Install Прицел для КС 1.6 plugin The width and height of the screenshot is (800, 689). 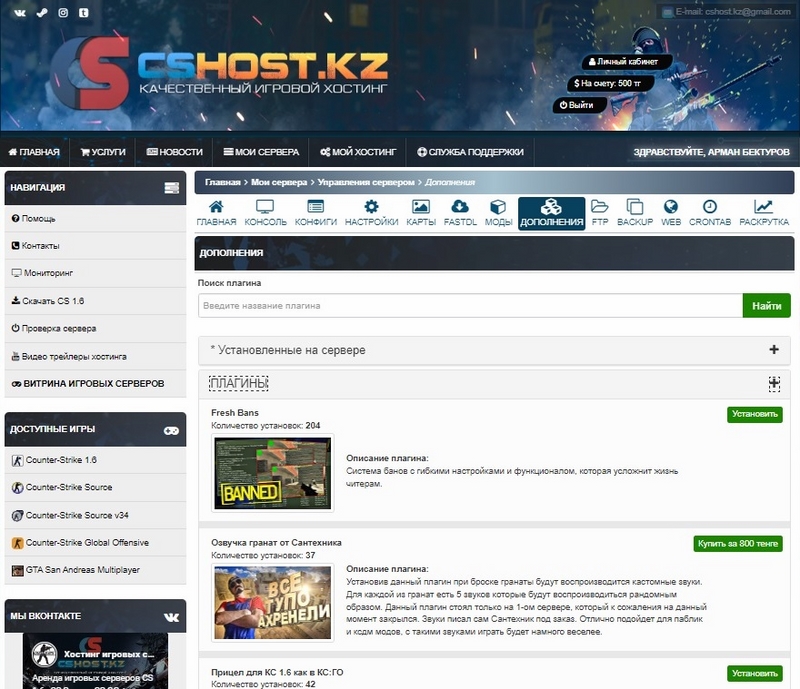(x=755, y=673)
